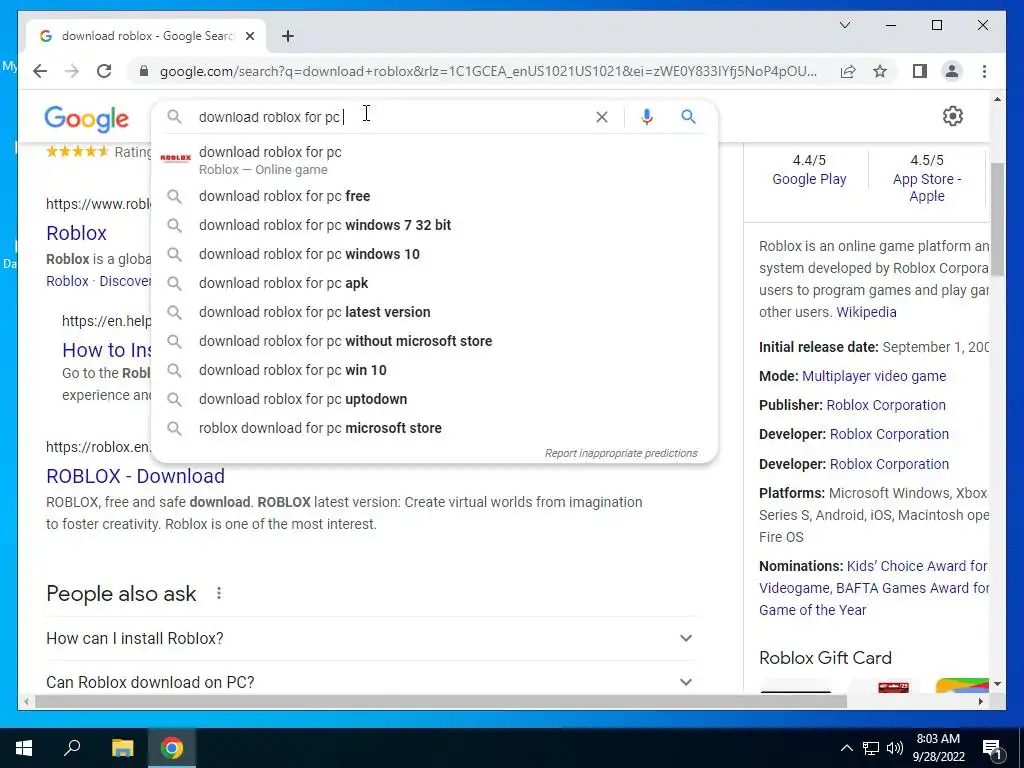The height and width of the screenshot is (768, 1024).
Task: Open the Windows Start button
Action: pyautogui.click(x=24, y=748)
